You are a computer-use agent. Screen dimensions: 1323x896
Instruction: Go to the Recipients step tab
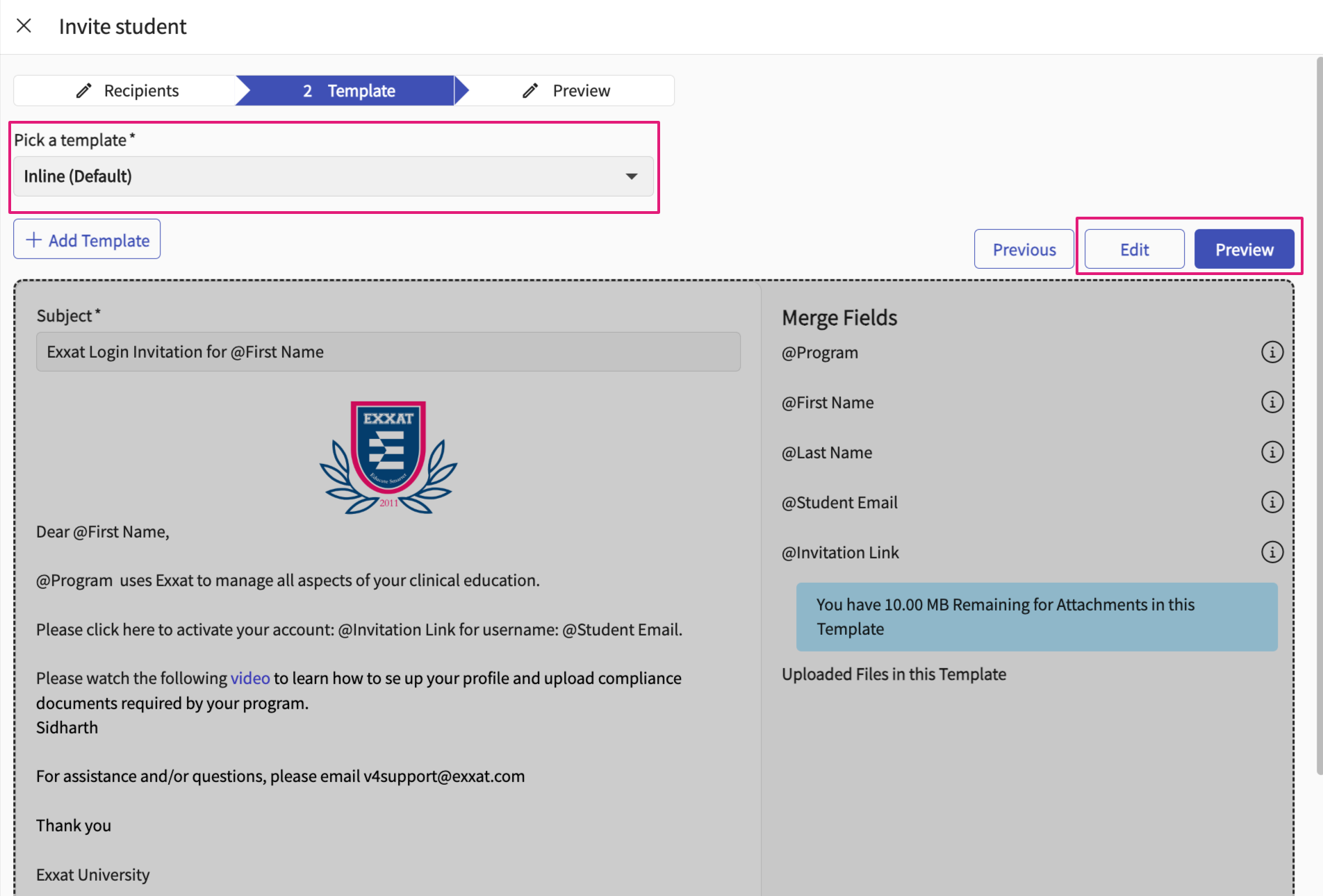pyautogui.click(x=129, y=91)
